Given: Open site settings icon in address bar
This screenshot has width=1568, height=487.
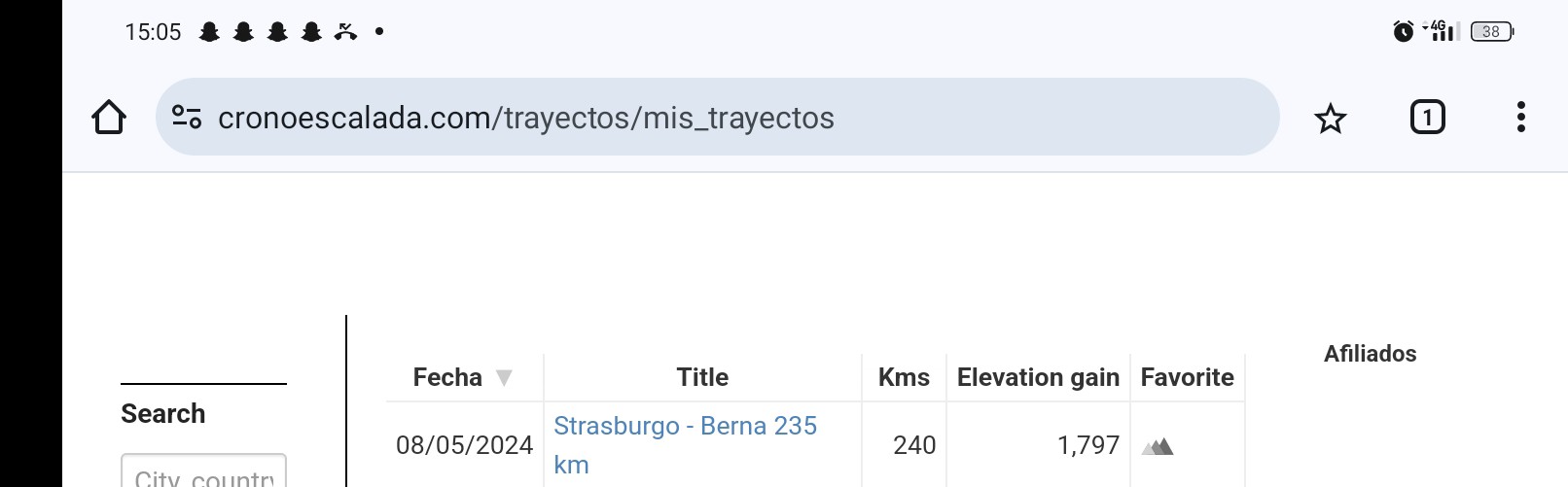Looking at the screenshot, I should 187,118.
